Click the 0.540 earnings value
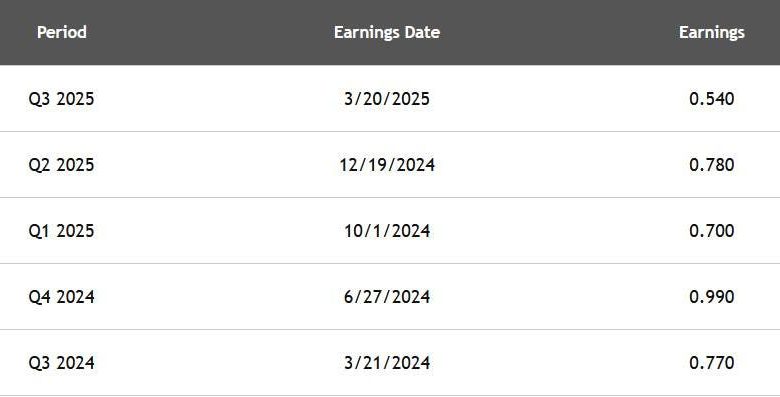The image size is (780, 397). click(711, 99)
